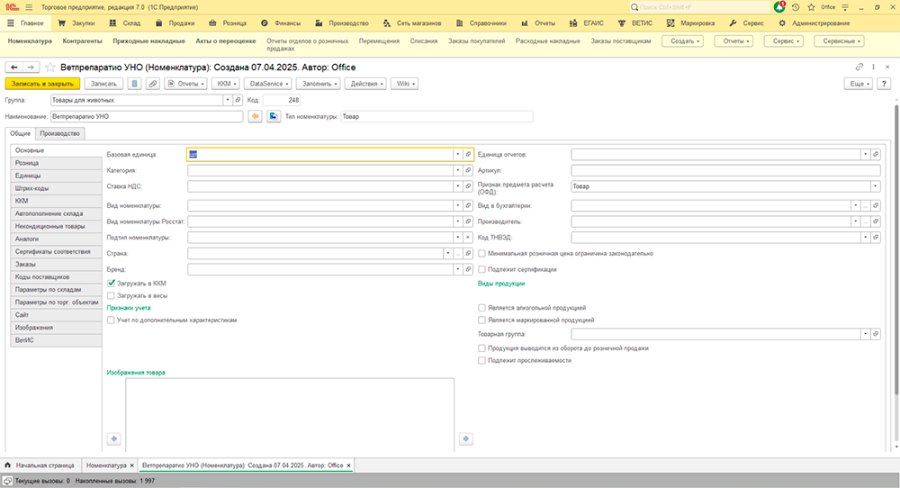Click the paperclip attachments icon

tap(152, 84)
